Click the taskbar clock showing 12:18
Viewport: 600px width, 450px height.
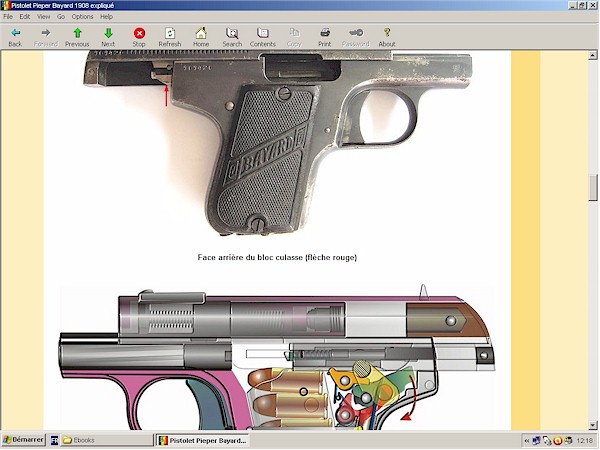[x=584, y=441]
